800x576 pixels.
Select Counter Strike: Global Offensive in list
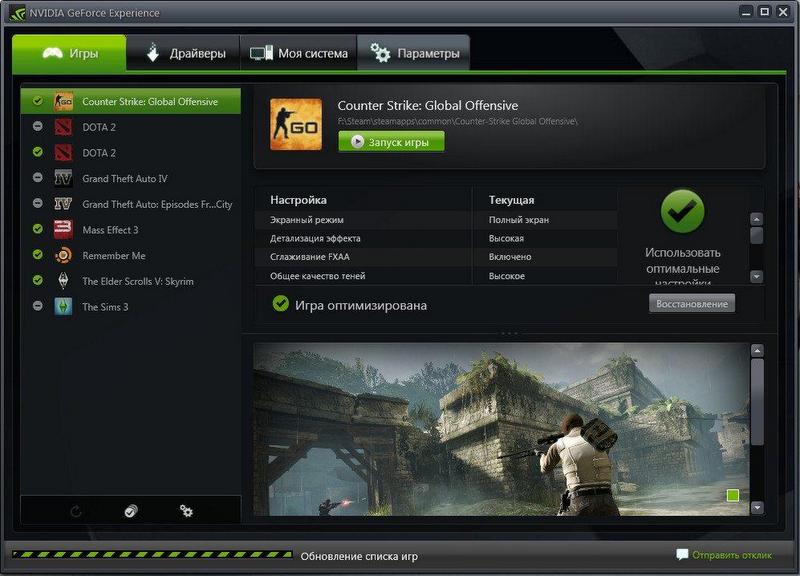tap(131, 102)
